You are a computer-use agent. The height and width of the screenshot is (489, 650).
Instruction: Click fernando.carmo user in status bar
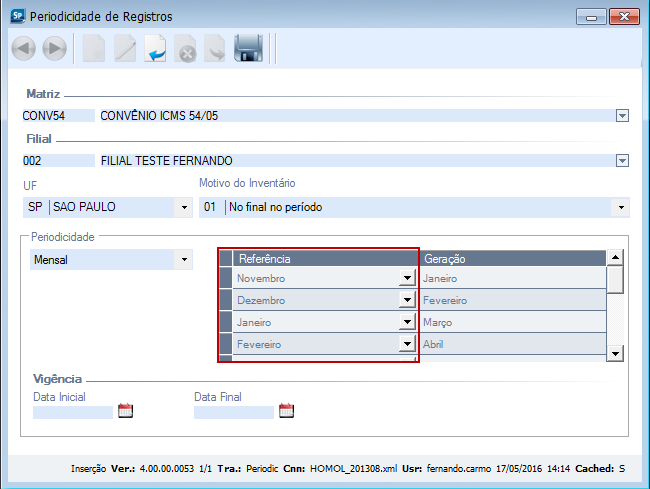459,469
